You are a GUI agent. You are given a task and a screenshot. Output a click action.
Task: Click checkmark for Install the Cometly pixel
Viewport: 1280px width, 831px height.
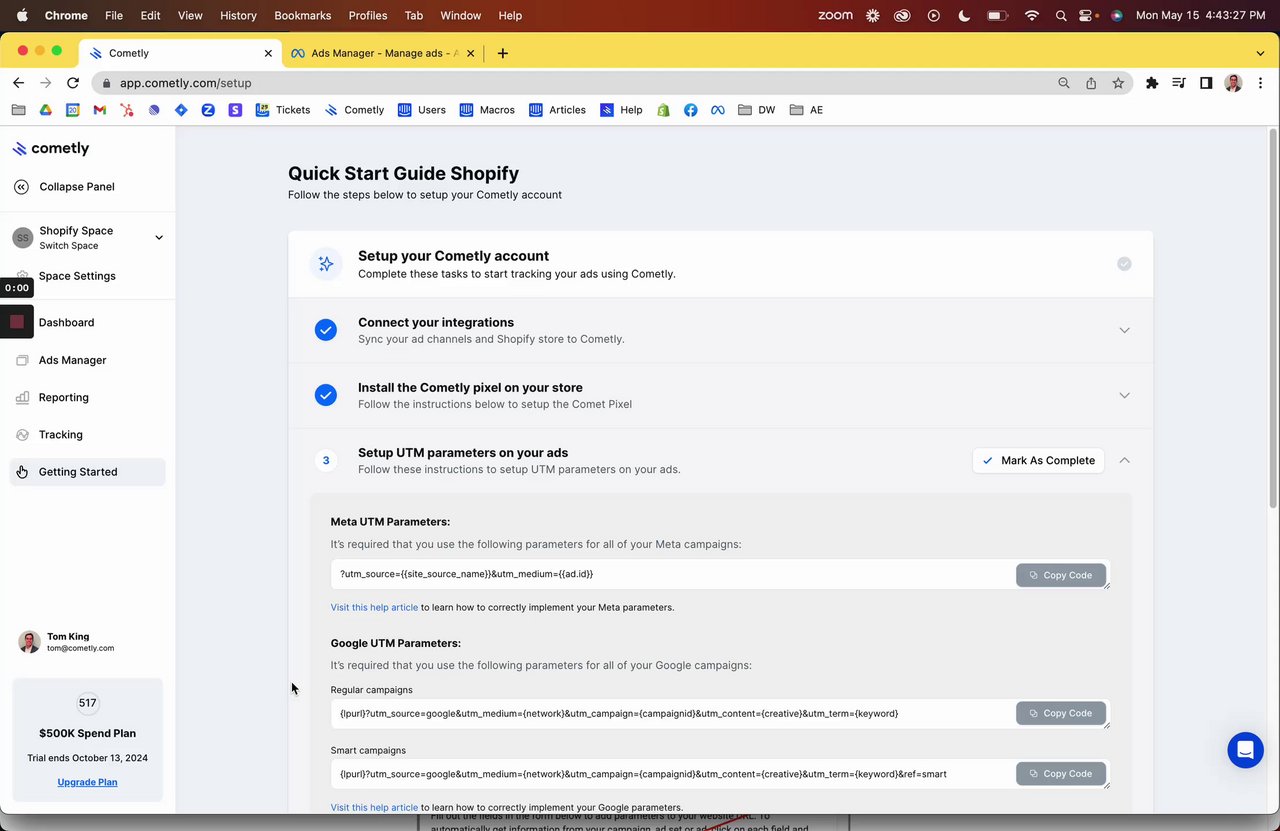[326, 395]
